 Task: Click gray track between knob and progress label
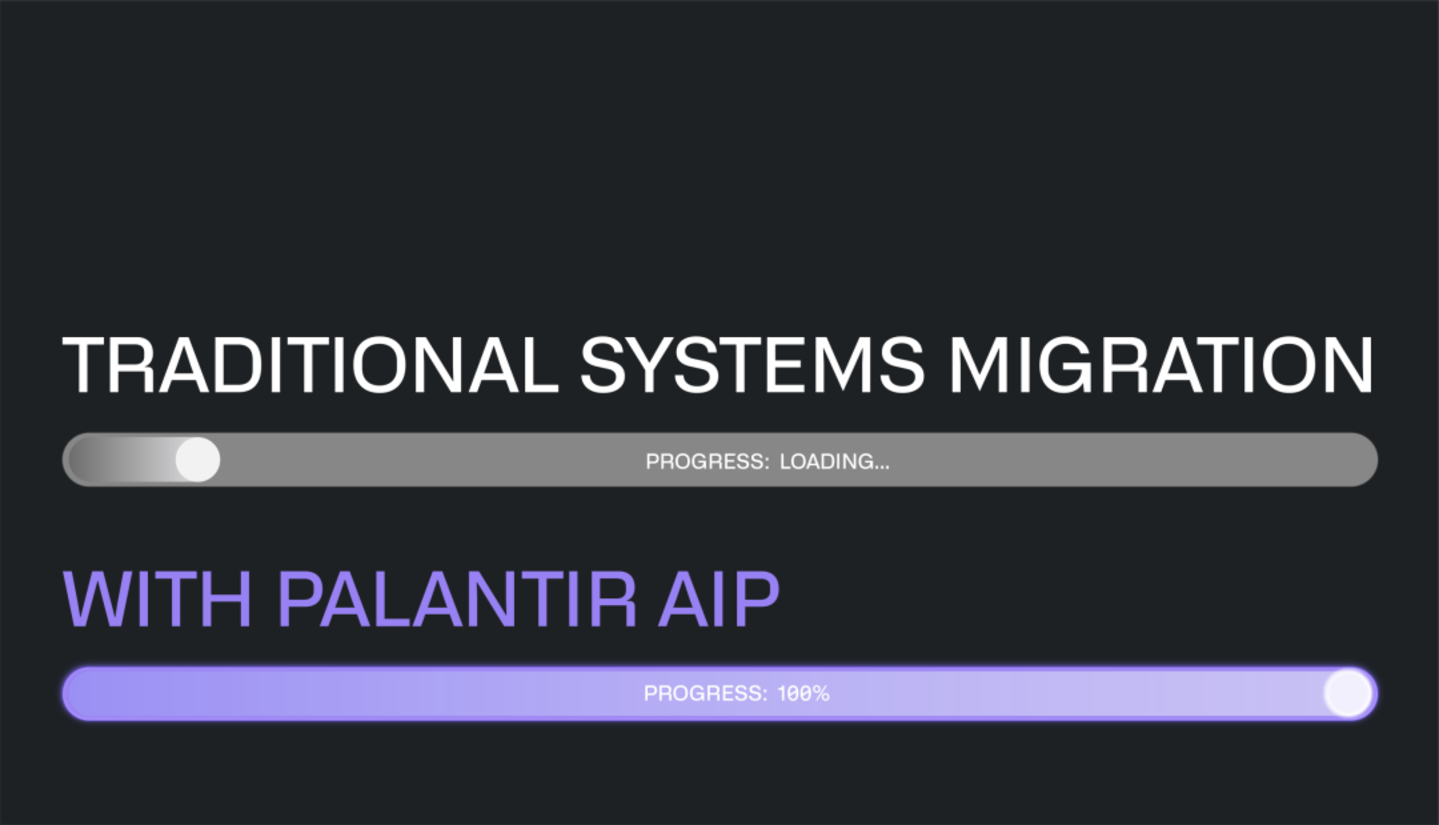[430, 460]
